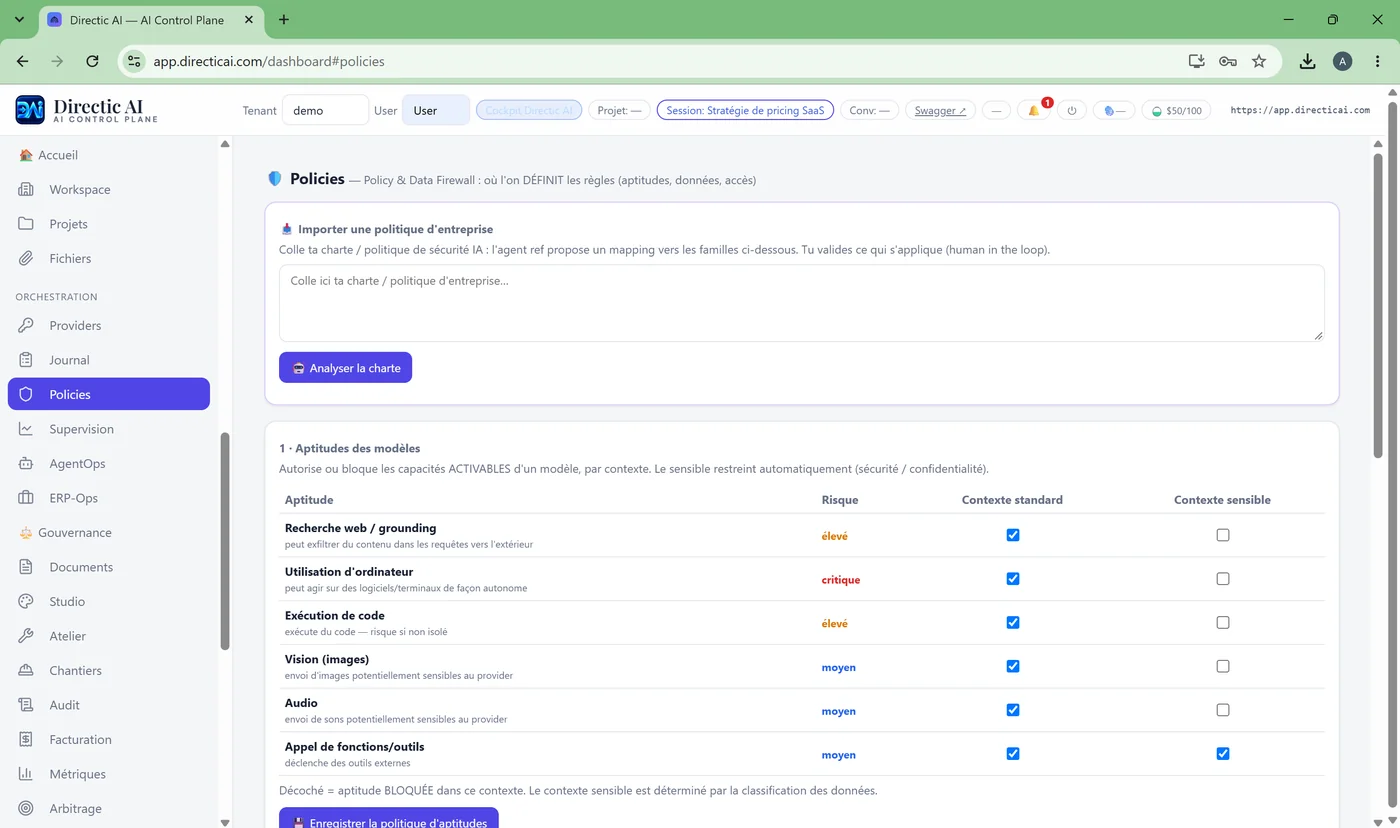Enable sensitive context for Utilisation d'ordinateur
Image resolution: width=1400 pixels, height=828 pixels.
[x=1223, y=579]
